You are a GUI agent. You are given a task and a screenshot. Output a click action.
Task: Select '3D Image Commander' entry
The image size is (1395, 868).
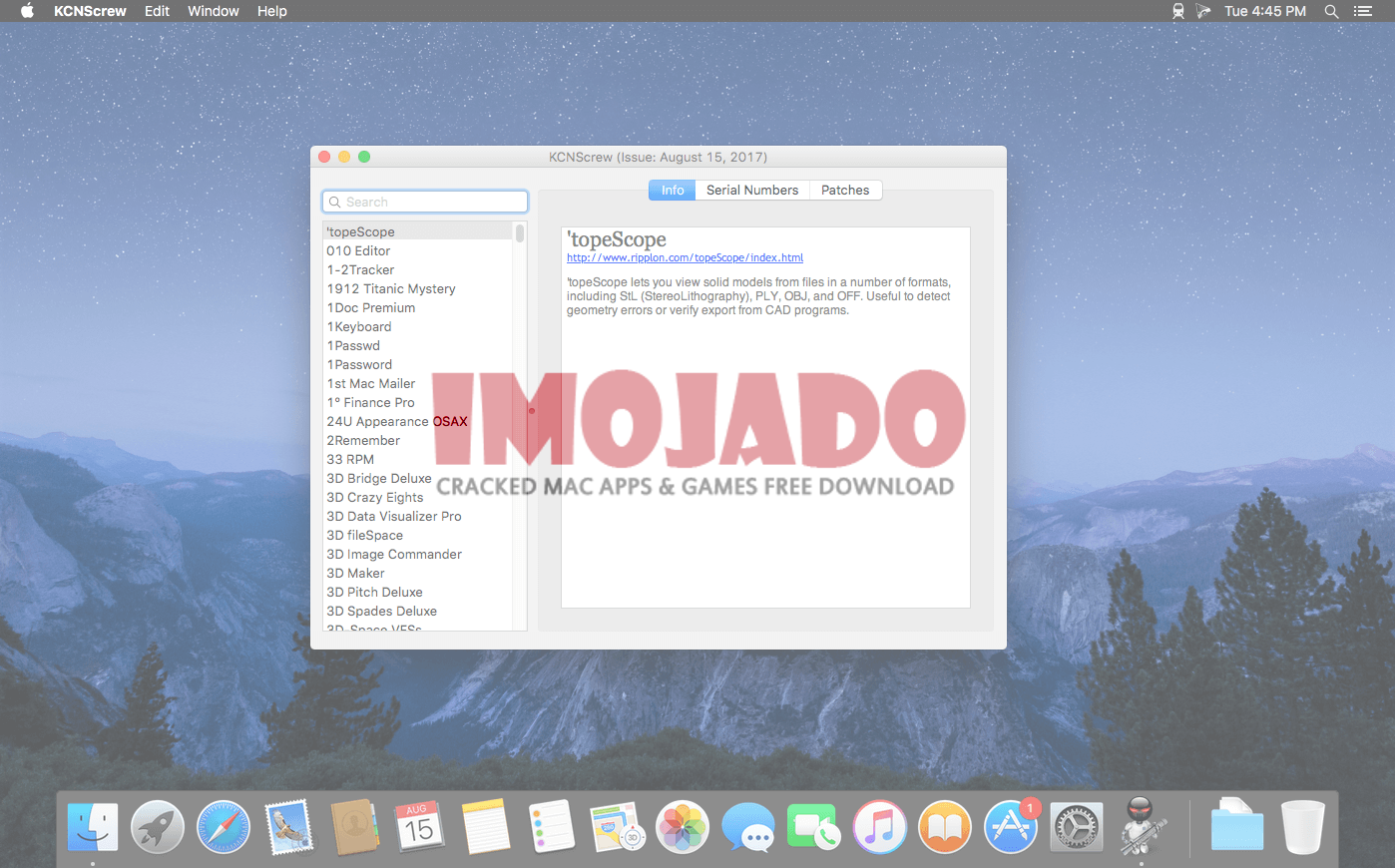click(x=417, y=554)
